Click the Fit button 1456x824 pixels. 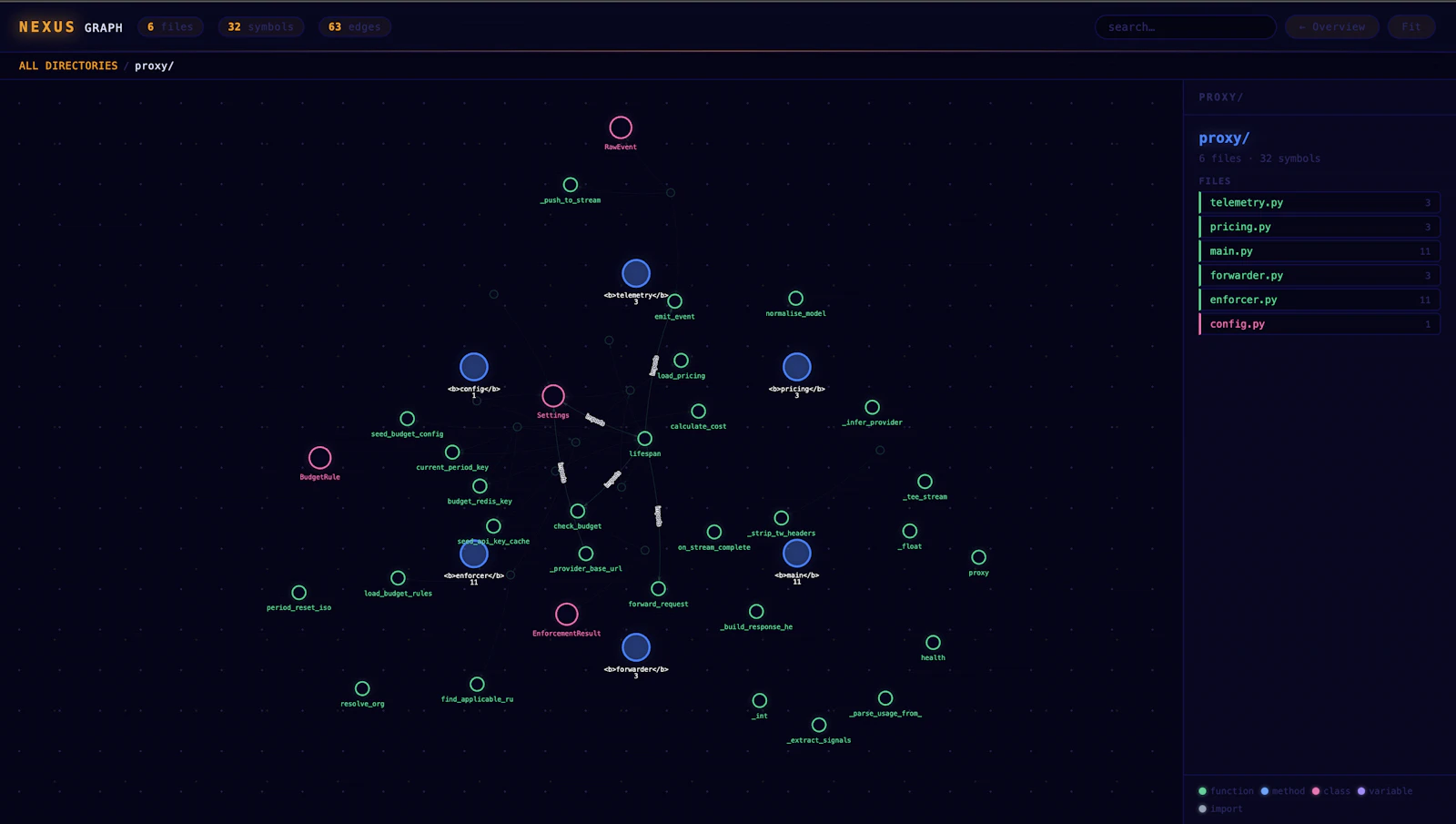pos(1411,27)
